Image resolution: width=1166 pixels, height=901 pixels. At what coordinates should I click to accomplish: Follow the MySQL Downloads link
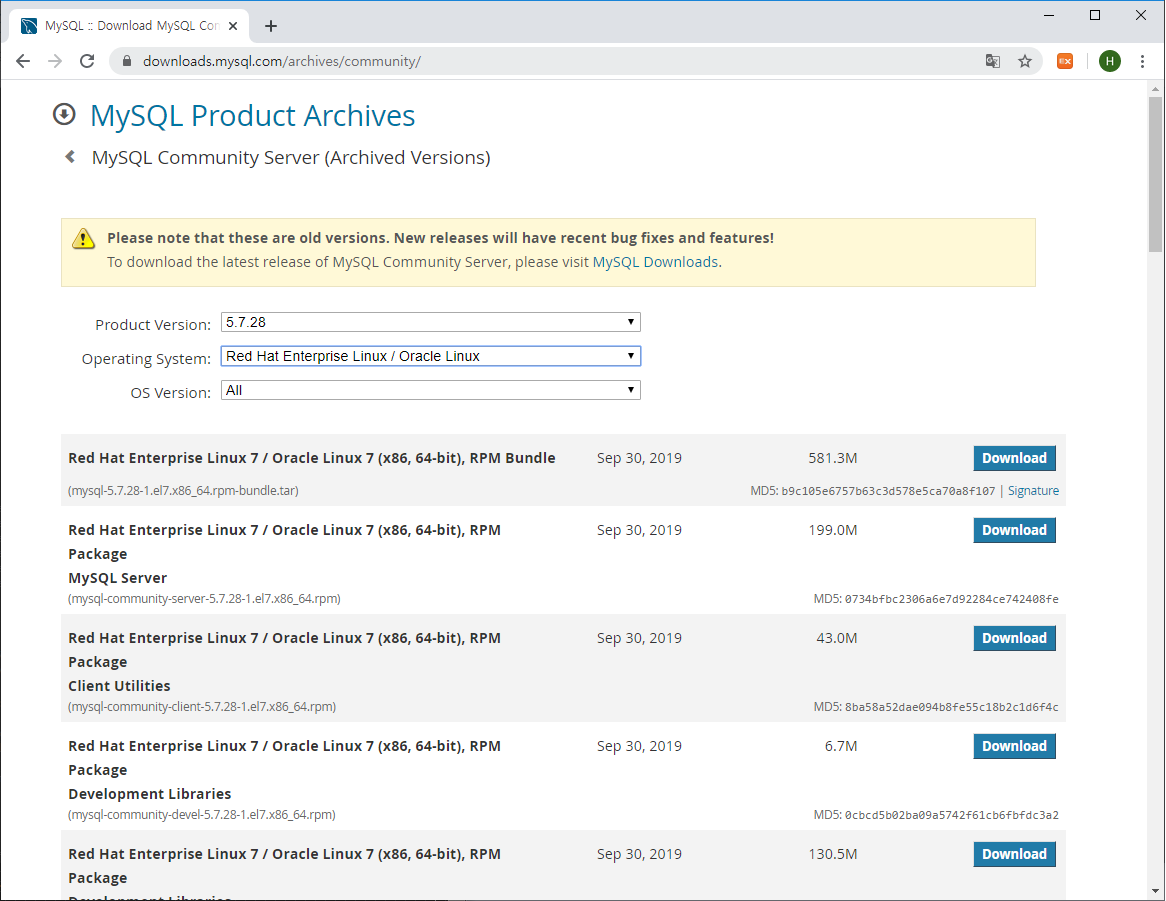click(x=655, y=262)
